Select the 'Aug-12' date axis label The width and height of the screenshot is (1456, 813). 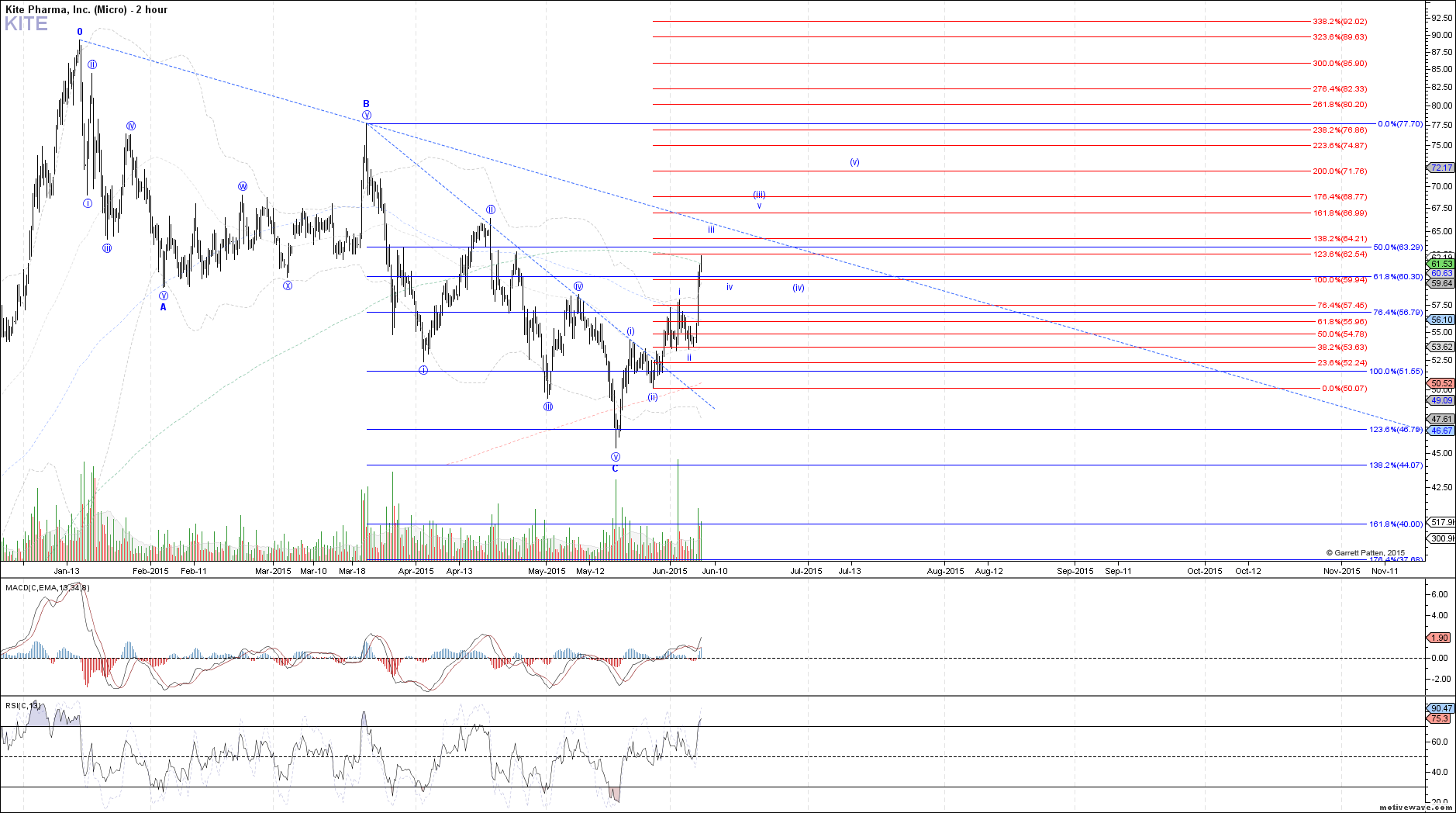[989, 572]
